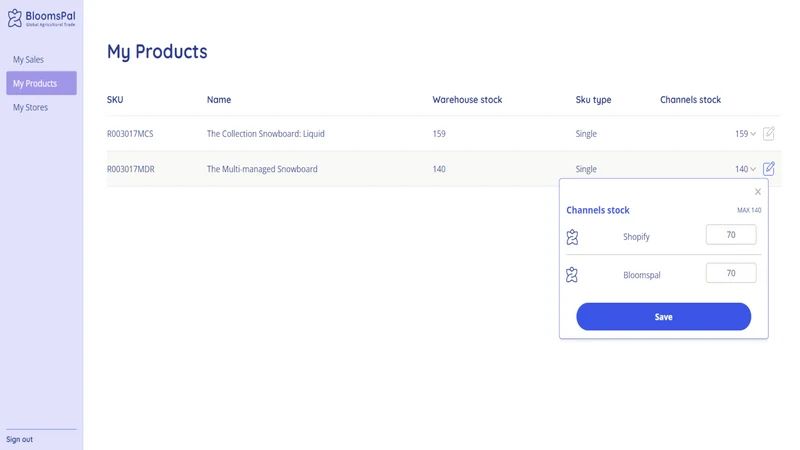Click warehouse stock value 159
The width and height of the screenshot is (800, 450).
pos(439,134)
